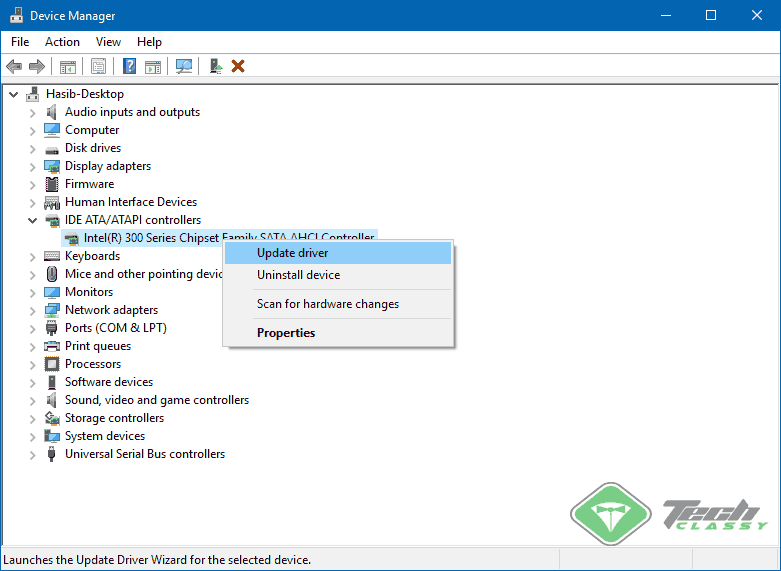Choose Uninstall device from context menu
781x571 pixels.
point(338,275)
